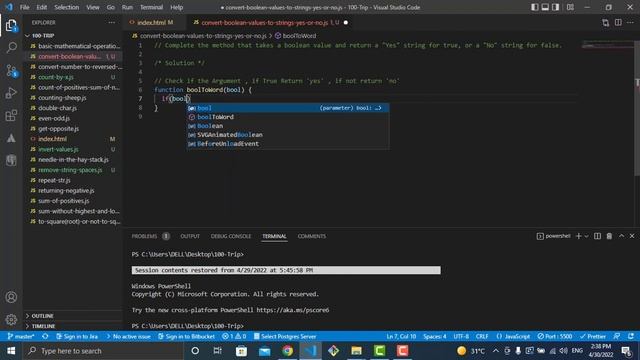The height and width of the screenshot is (360, 640).
Task: Open the Accounts menu icon
Action: [11, 297]
